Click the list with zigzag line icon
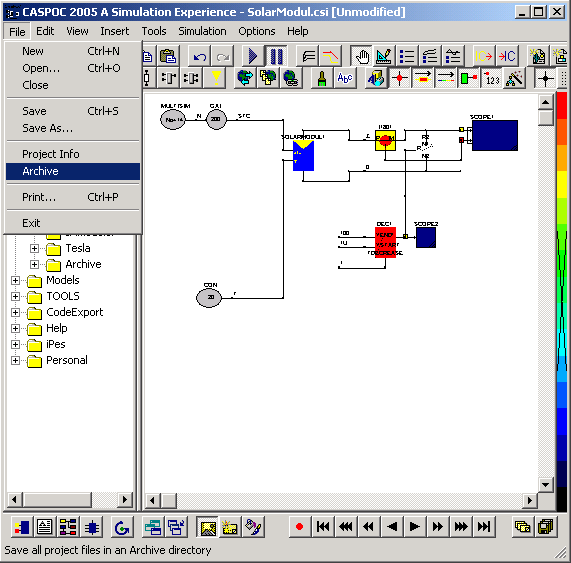571x563 pixels. [453, 56]
